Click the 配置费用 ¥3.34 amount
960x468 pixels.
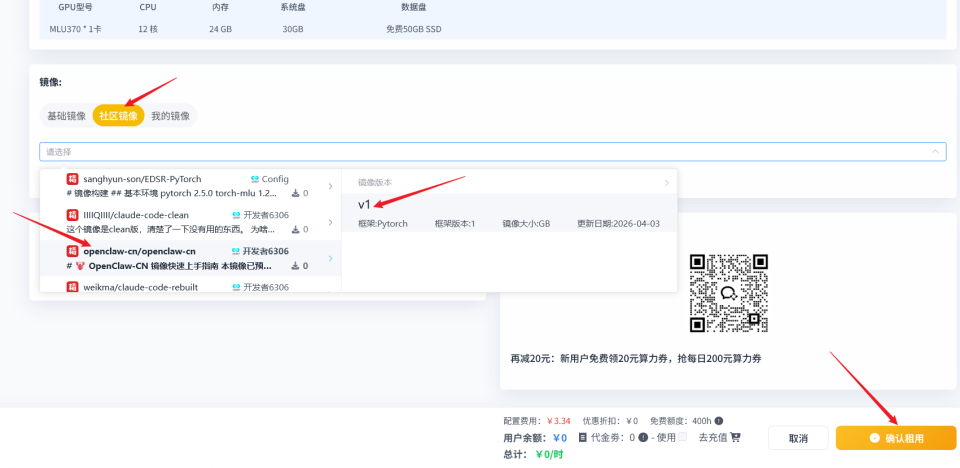coord(558,421)
